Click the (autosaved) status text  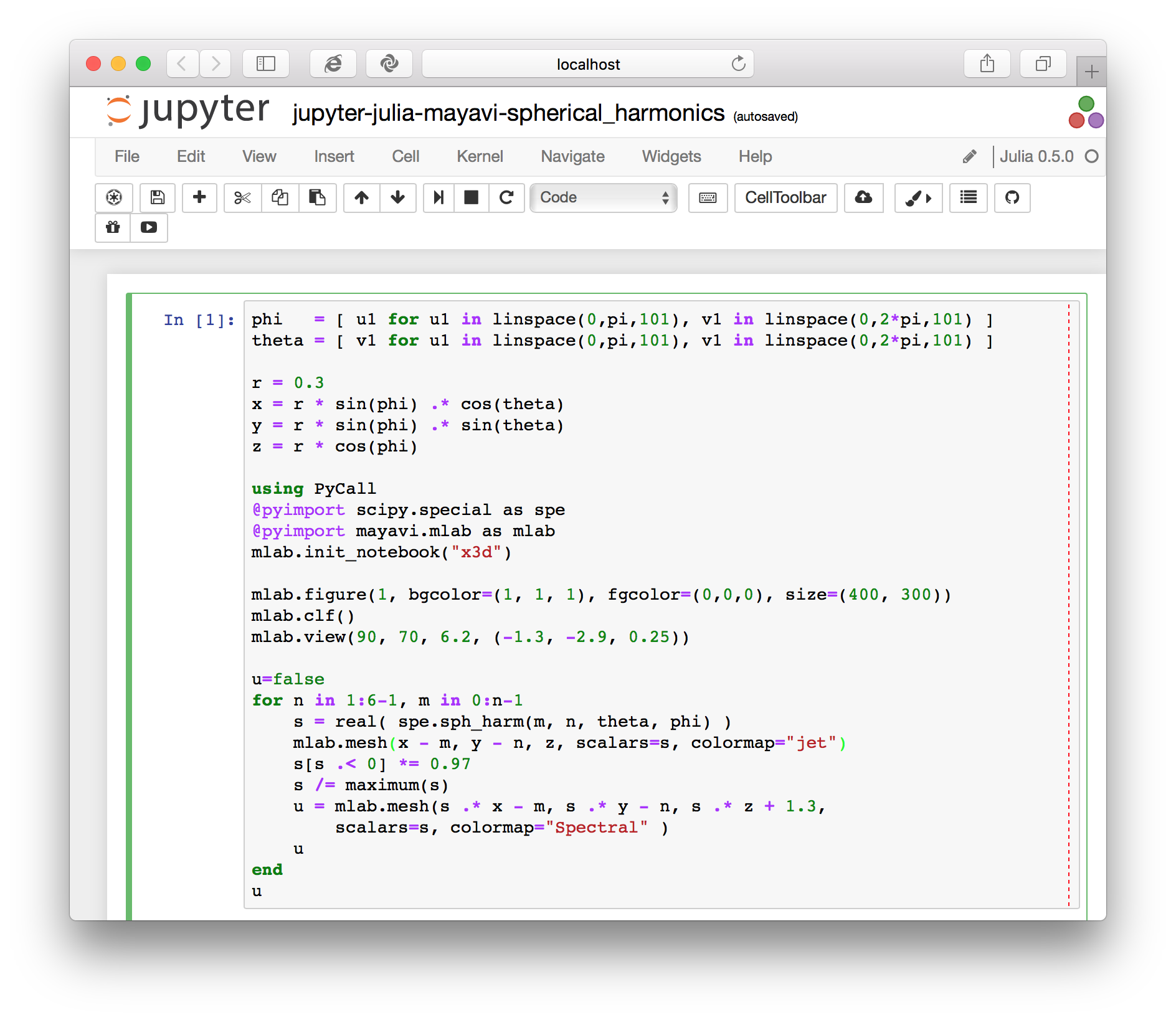coord(766,116)
